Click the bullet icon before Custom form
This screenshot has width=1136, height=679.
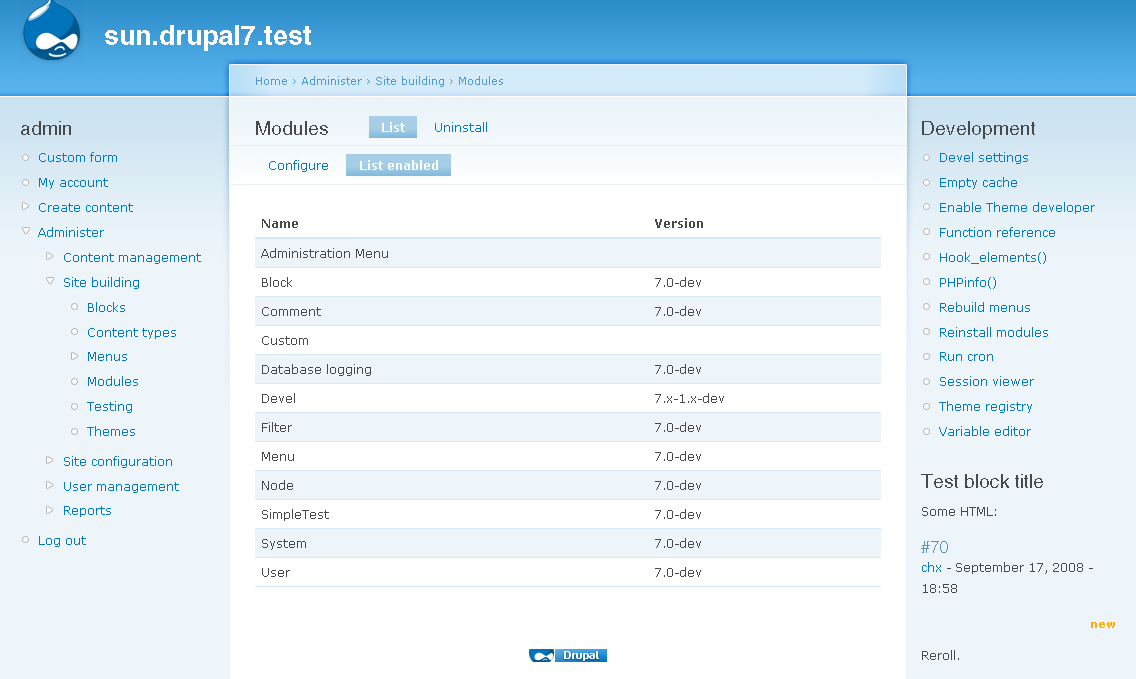coord(25,157)
